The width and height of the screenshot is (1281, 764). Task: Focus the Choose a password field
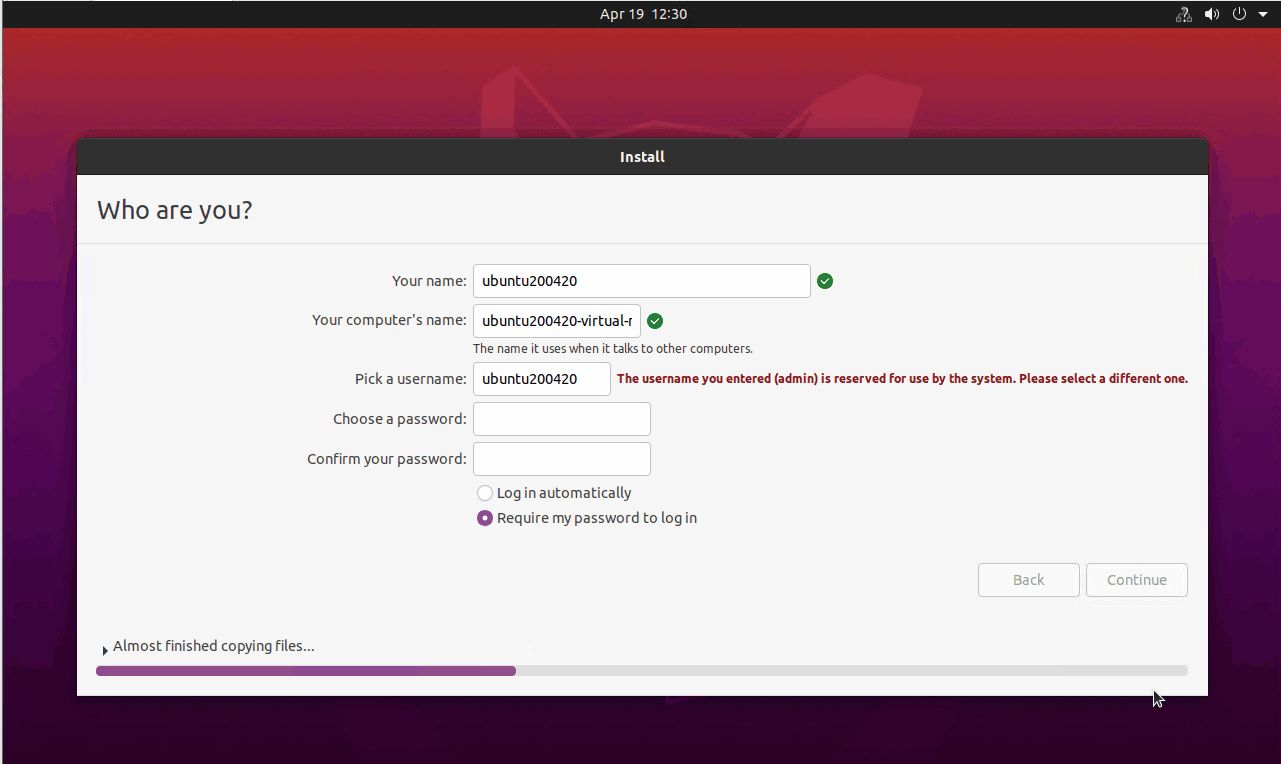(x=562, y=419)
